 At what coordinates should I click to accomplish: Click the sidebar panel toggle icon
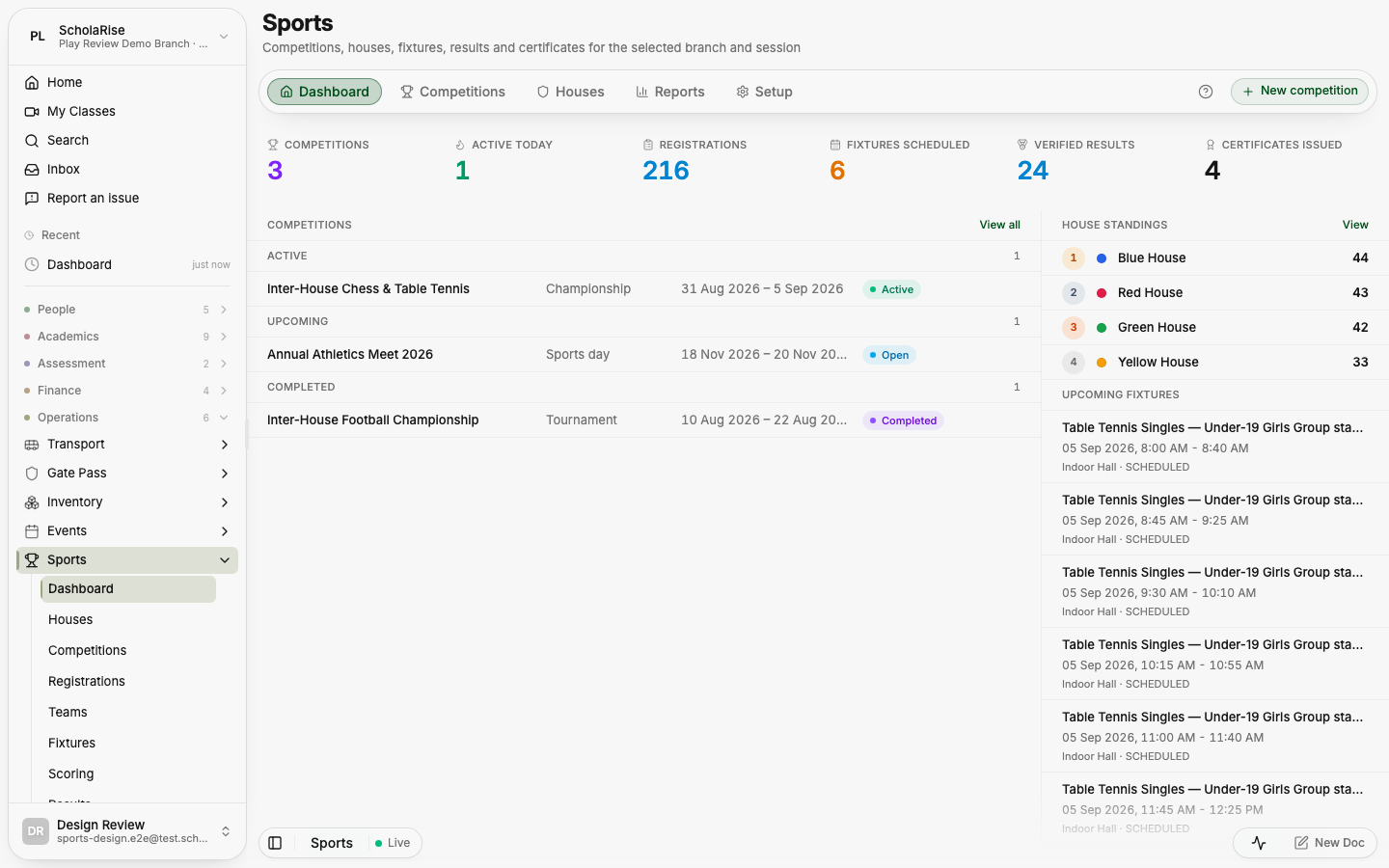275,843
